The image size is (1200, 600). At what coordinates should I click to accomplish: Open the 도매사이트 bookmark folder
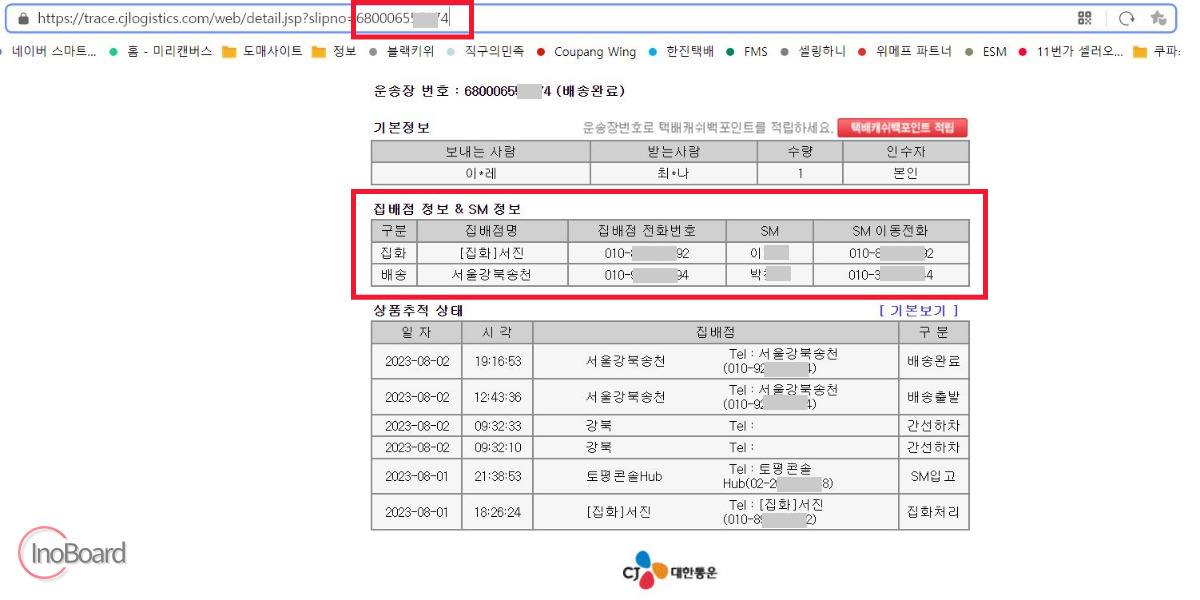pyautogui.click(x=262, y=51)
